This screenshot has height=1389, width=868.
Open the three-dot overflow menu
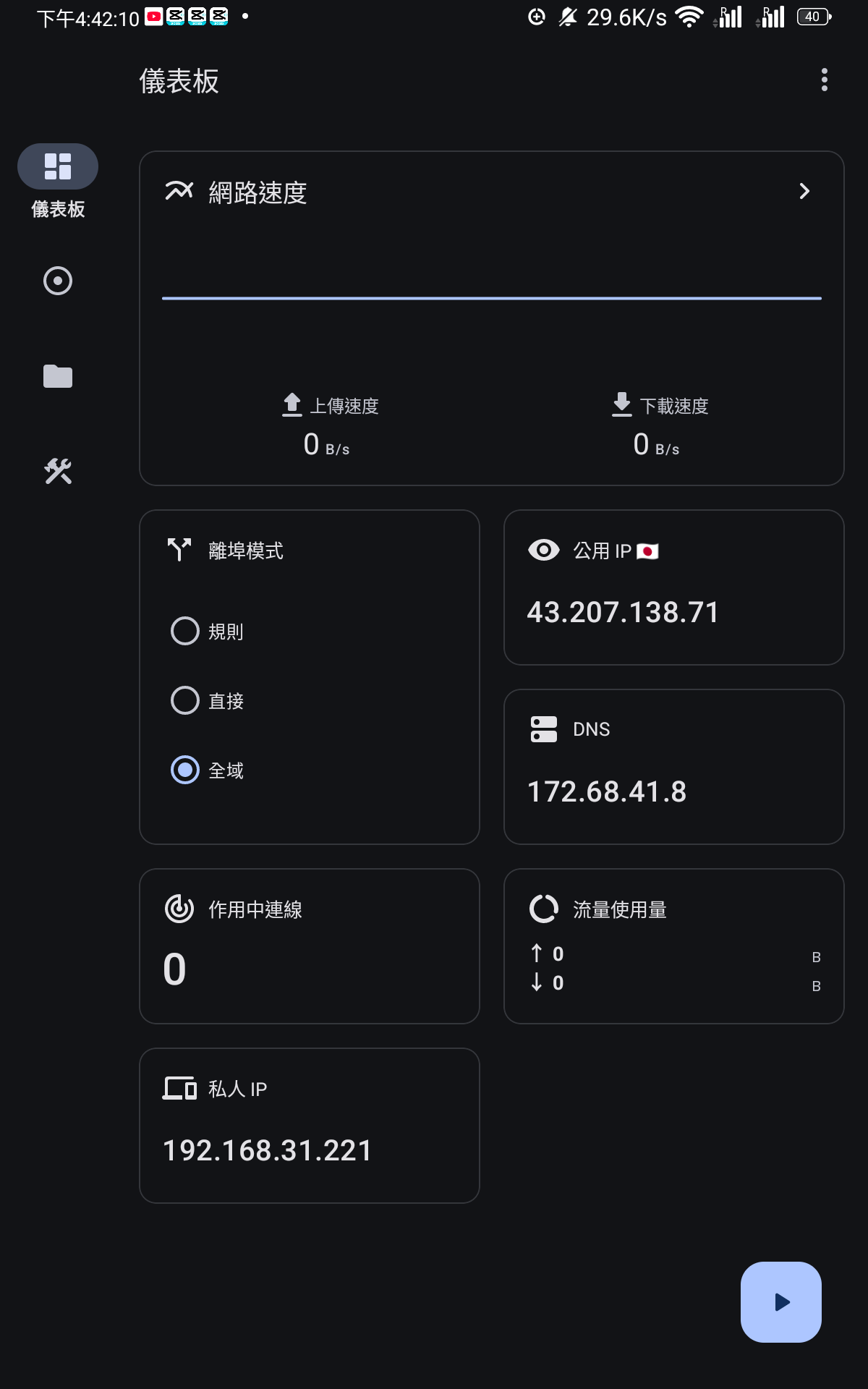(x=824, y=80)
